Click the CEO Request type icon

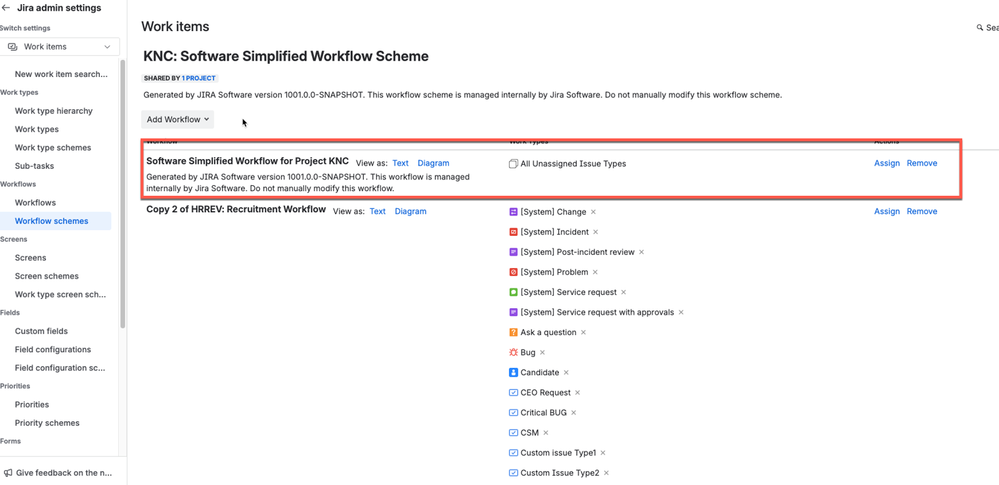[514, 393]
